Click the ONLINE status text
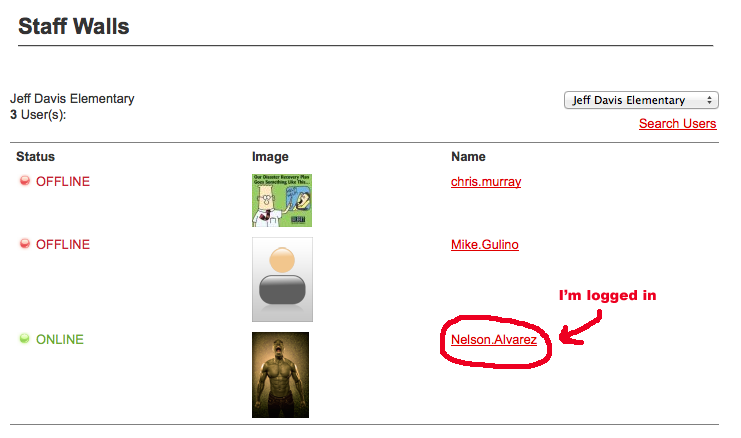741x438 pixels. point(60,339)
